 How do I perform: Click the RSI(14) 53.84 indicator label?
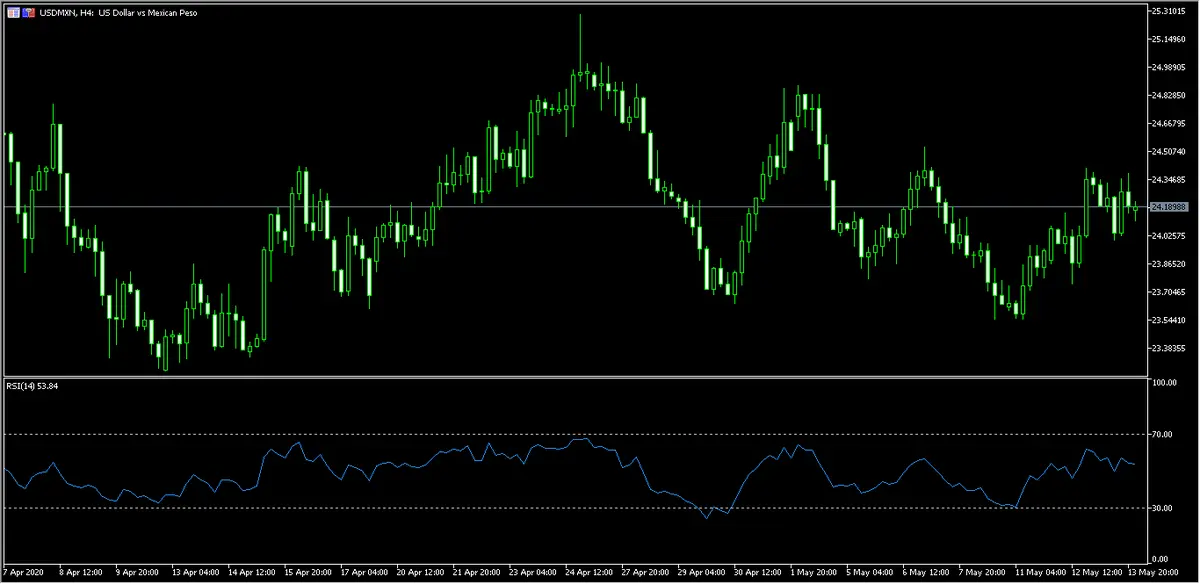33,387
